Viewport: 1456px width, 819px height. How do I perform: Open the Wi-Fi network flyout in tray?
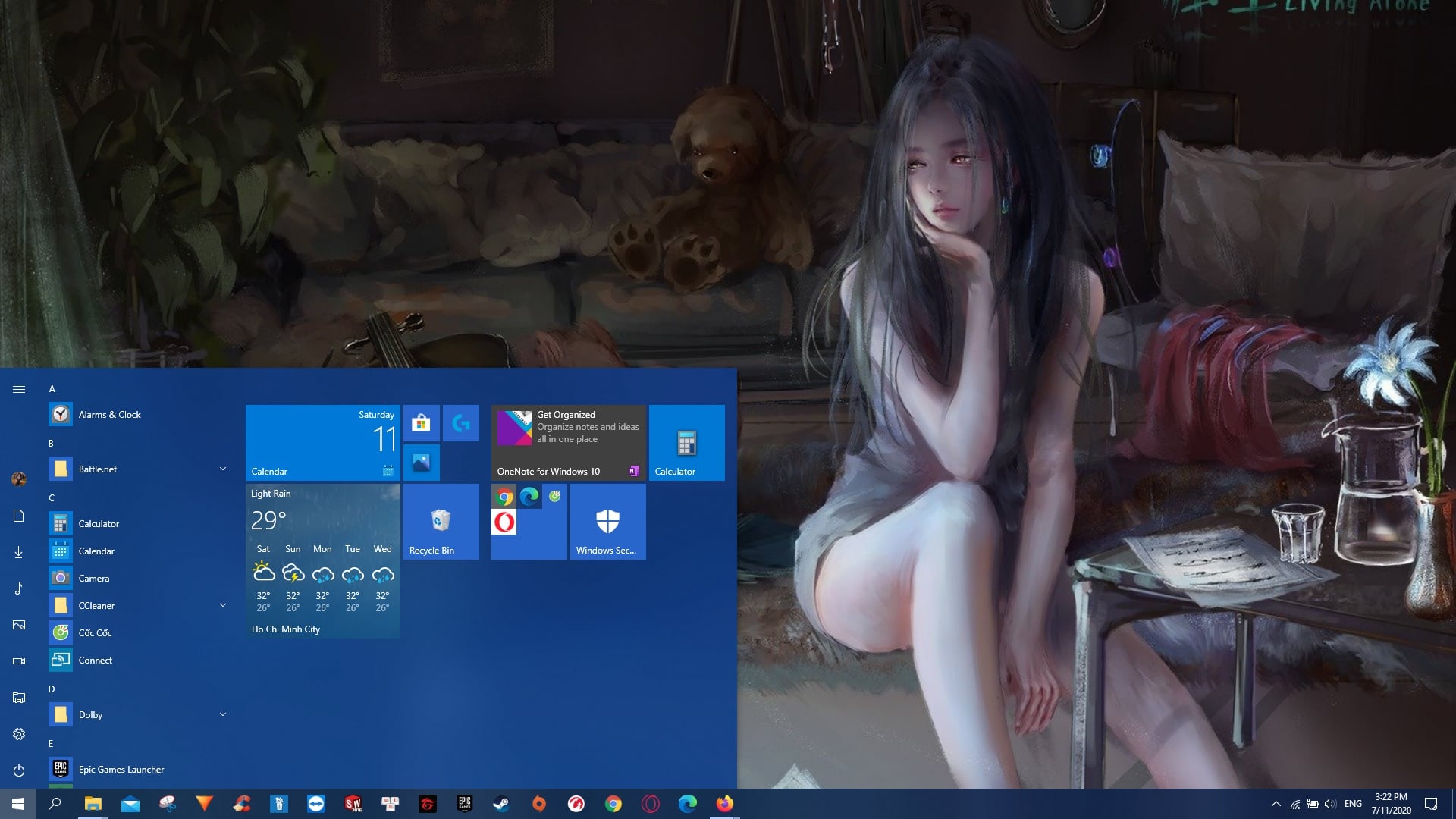coord(1295,804)
